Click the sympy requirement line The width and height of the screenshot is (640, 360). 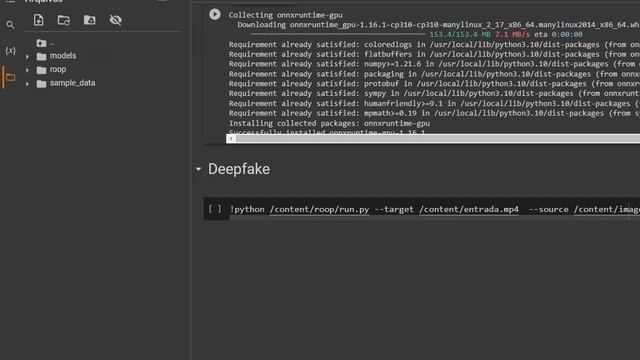pos(434,93)
